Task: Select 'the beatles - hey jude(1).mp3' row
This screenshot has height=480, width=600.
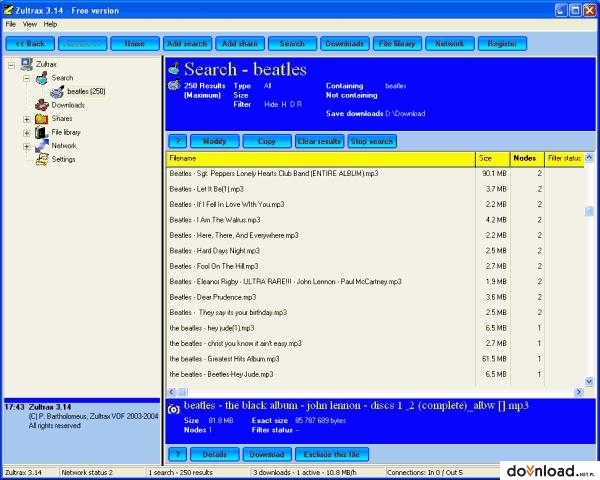Action: tap(375, 328)
